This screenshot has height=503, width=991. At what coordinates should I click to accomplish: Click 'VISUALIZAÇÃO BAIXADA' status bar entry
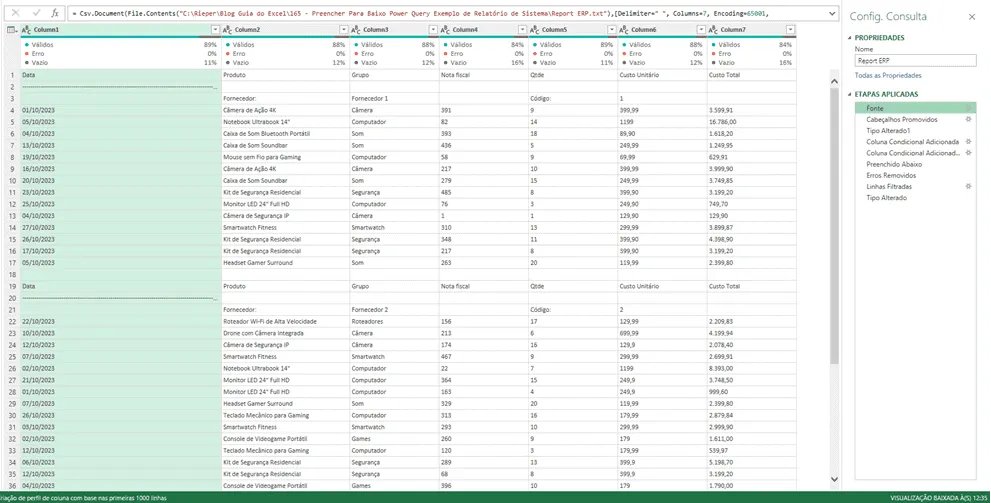click(x=940, y=498)
